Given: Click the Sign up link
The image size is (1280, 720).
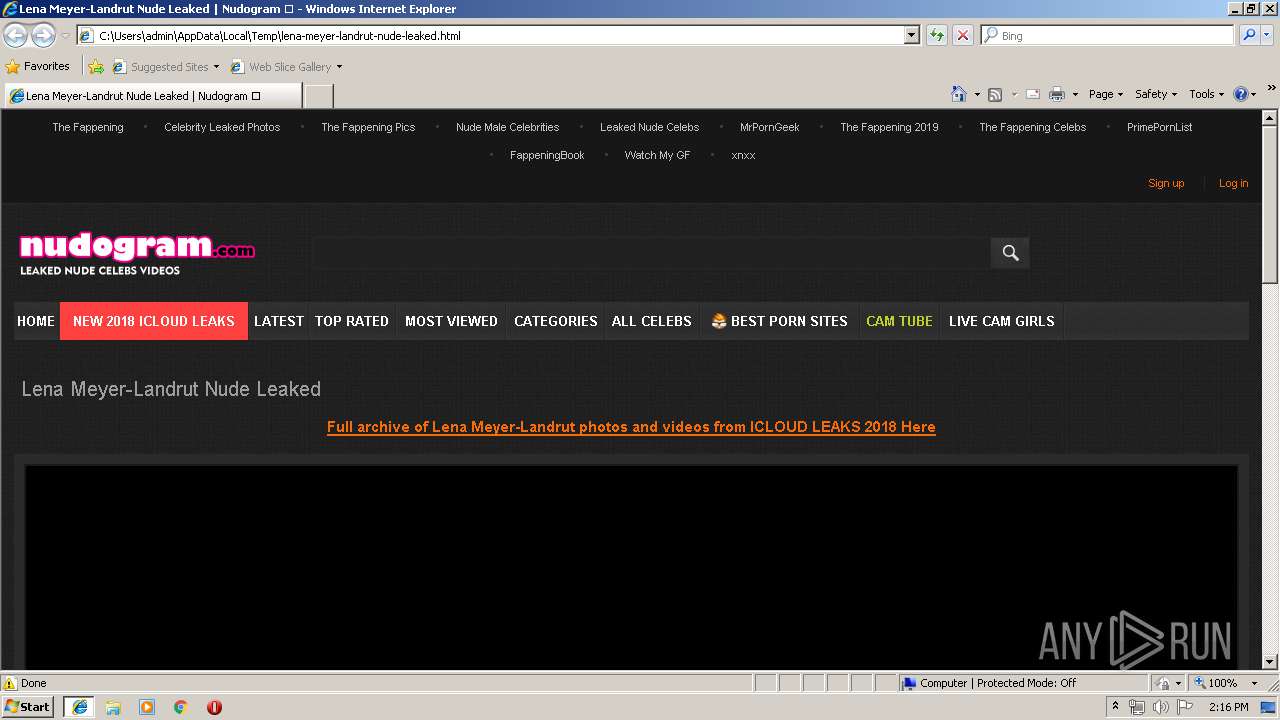Looking at the screenshot, I should coord(1166,183).
